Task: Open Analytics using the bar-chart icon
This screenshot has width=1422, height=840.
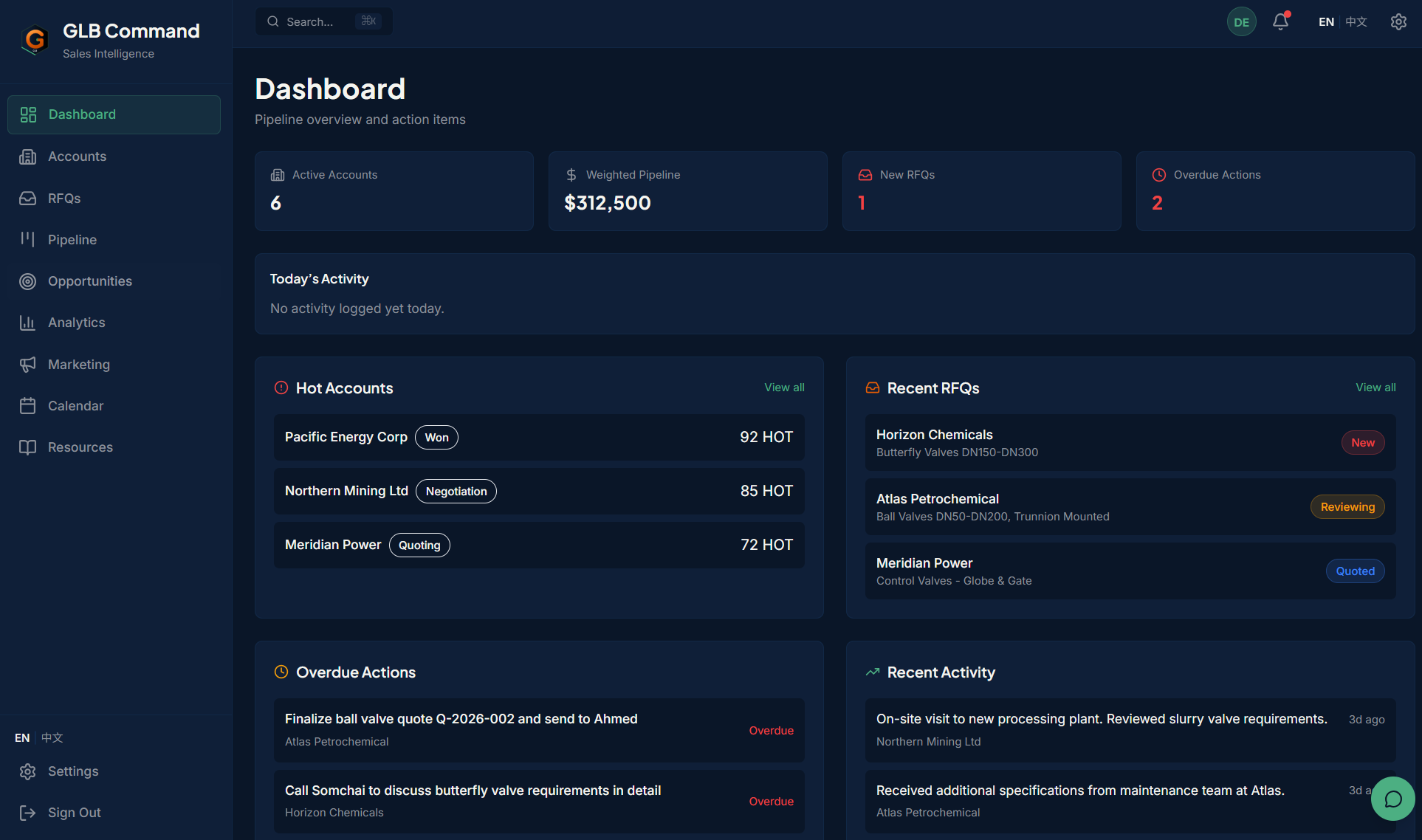Action: pyautogui.click(x=27, y=323)
